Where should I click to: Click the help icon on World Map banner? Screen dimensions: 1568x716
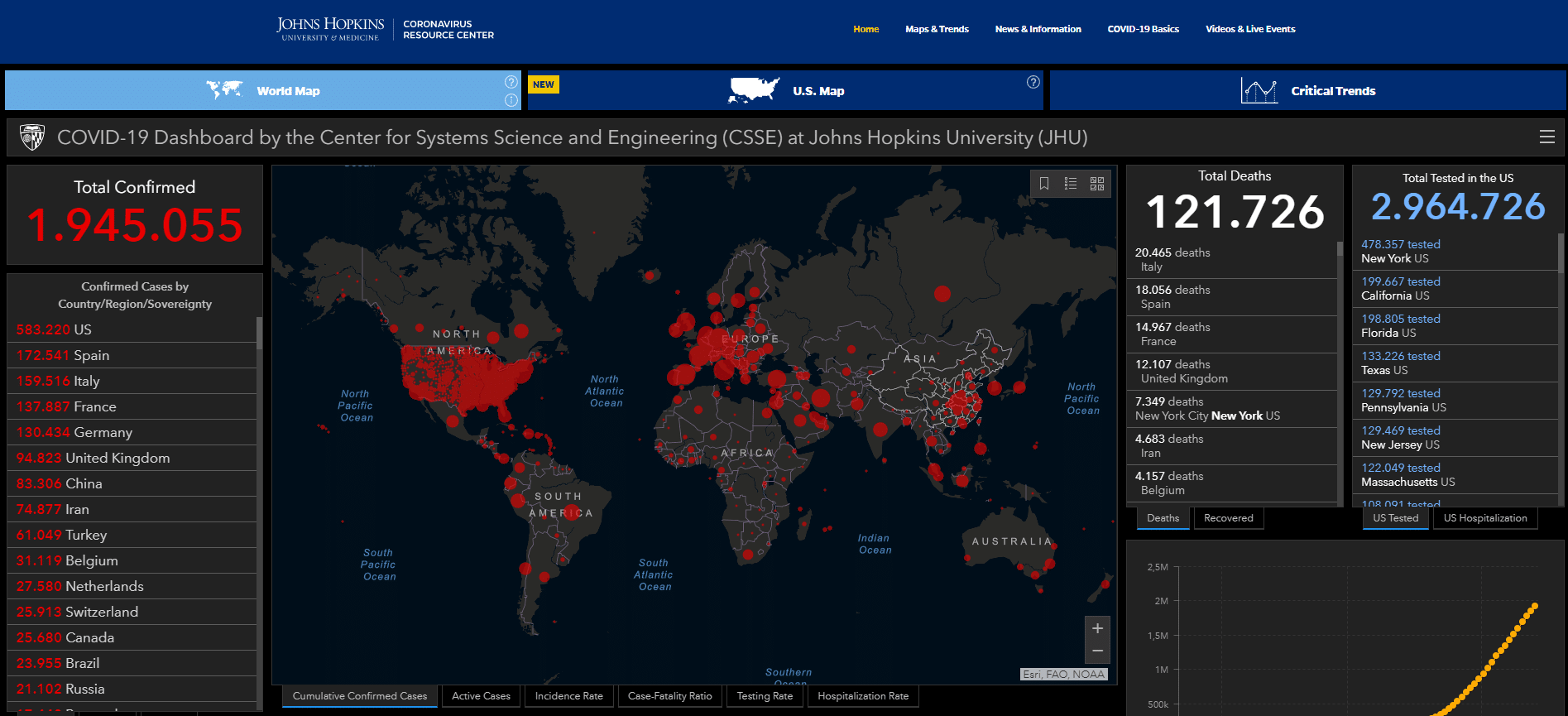[511, 82]
